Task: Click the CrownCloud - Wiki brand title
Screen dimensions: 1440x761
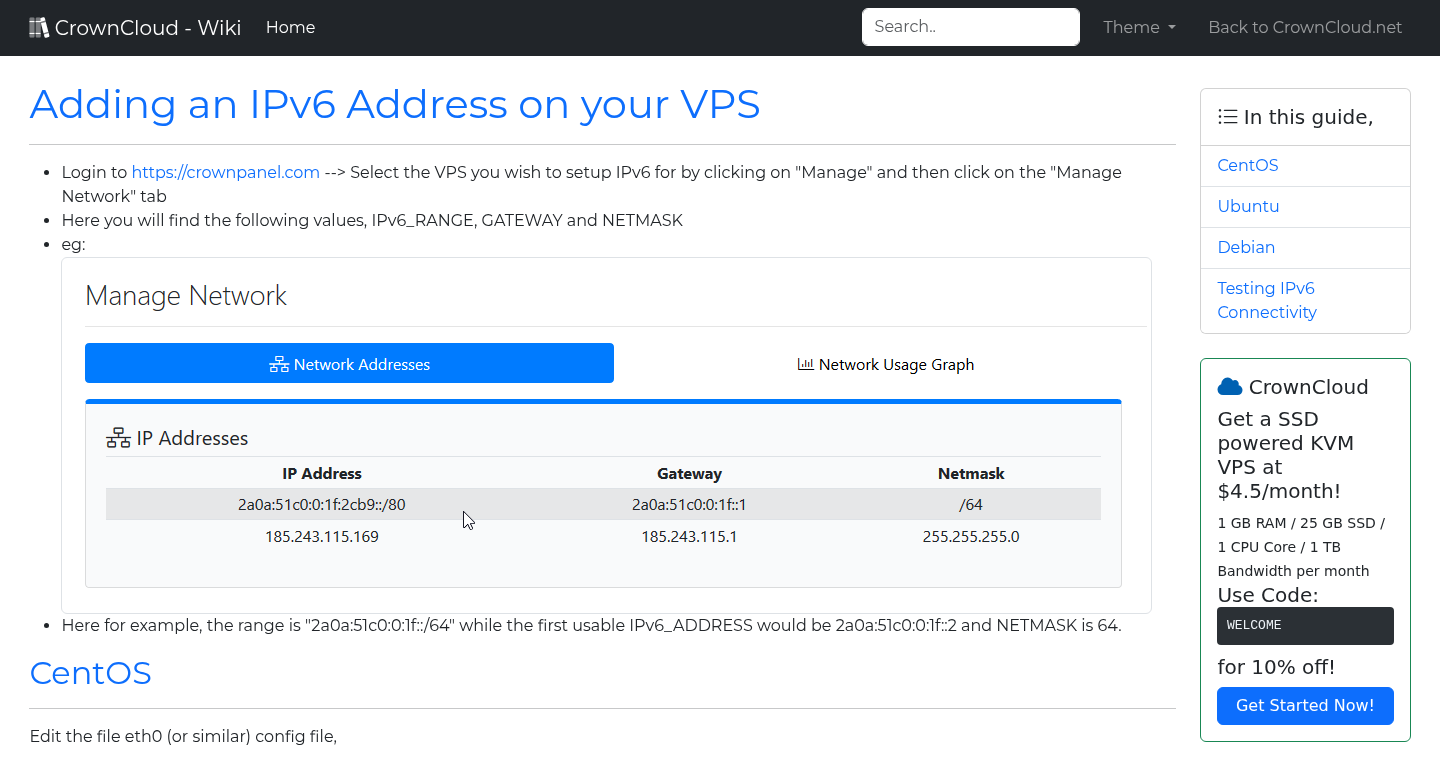Action: click(148, 27)
